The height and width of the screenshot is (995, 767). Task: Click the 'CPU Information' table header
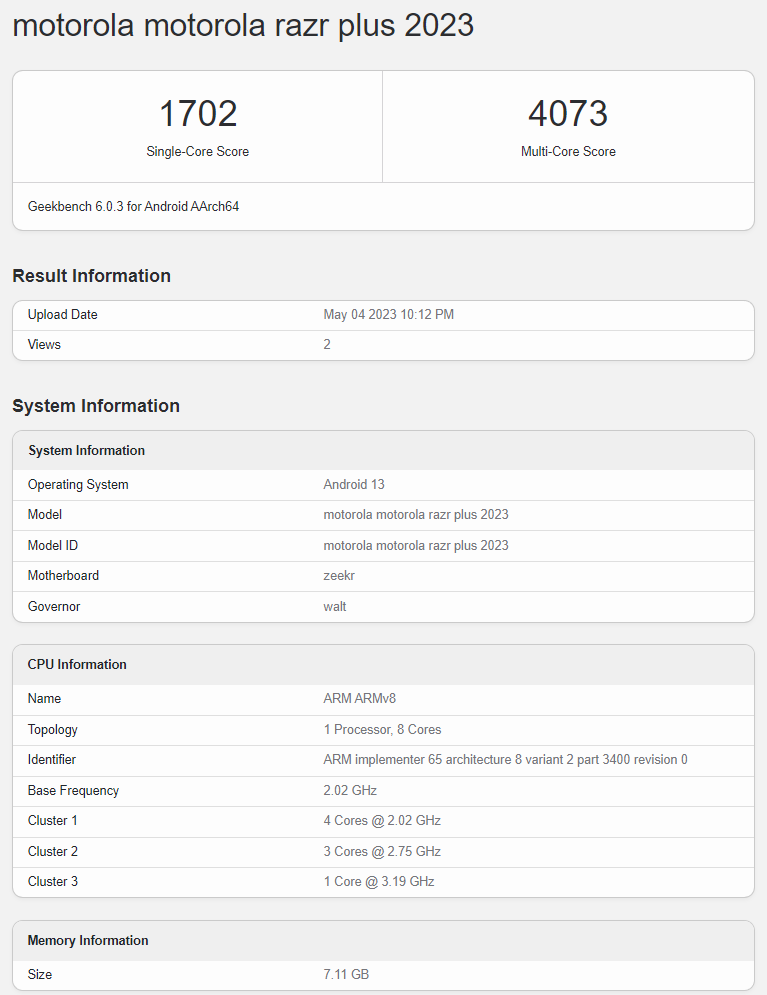pos(77,665)
